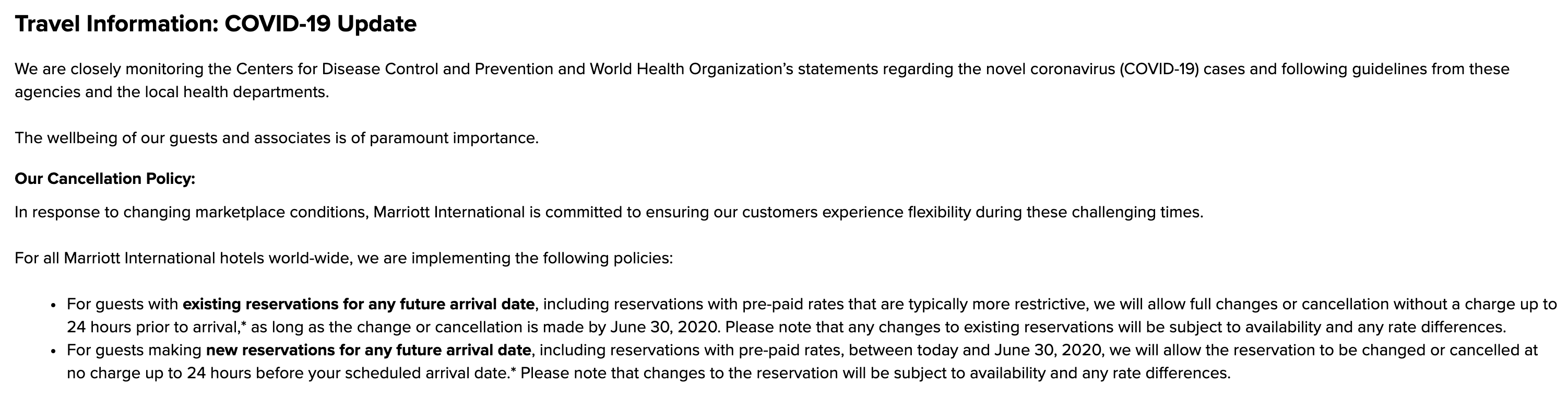Click "(COVID-19)" in the first paragraph
Viewport: 1568px width, 395px height.
point(1158,69)
